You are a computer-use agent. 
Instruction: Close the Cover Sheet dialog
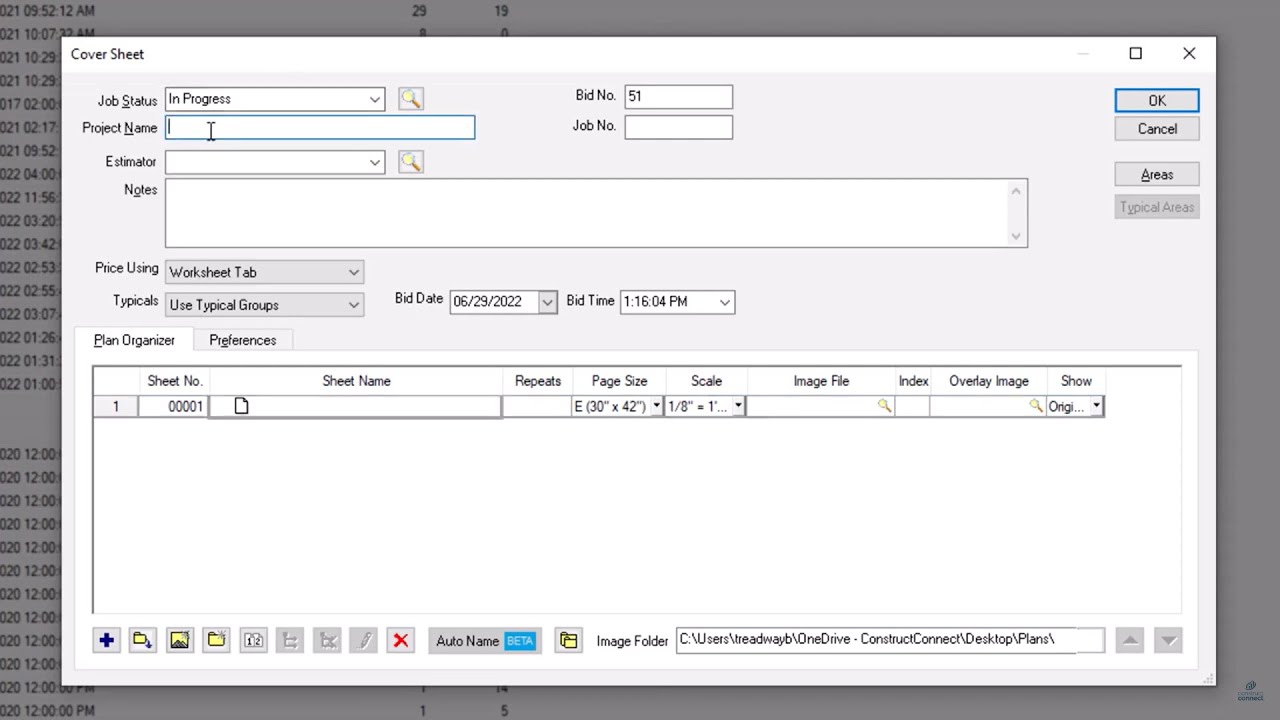pos(1189,54)
